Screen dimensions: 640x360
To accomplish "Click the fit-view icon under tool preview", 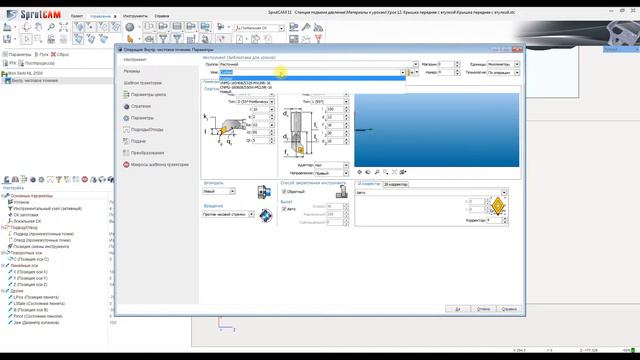I will (x=394, y=172).
